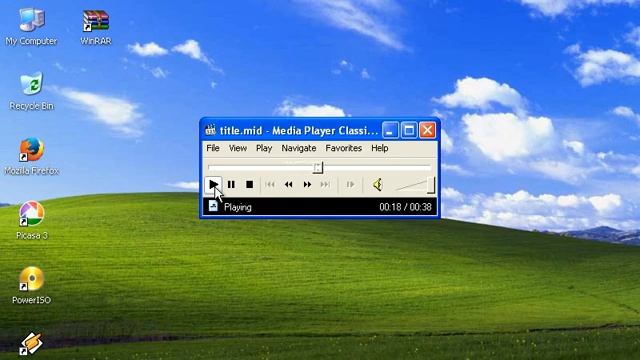
Task: Click the frame step icon
Action: [x=350, y=184]
